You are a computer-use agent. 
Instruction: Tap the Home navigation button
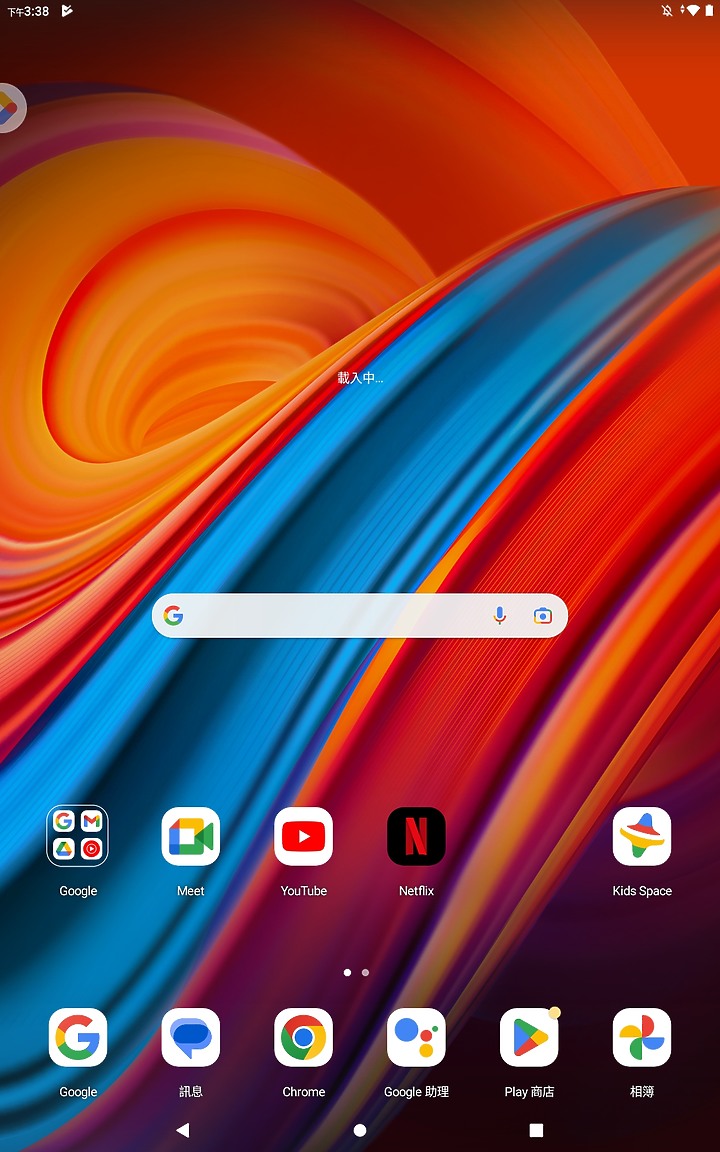(360, 1130)
